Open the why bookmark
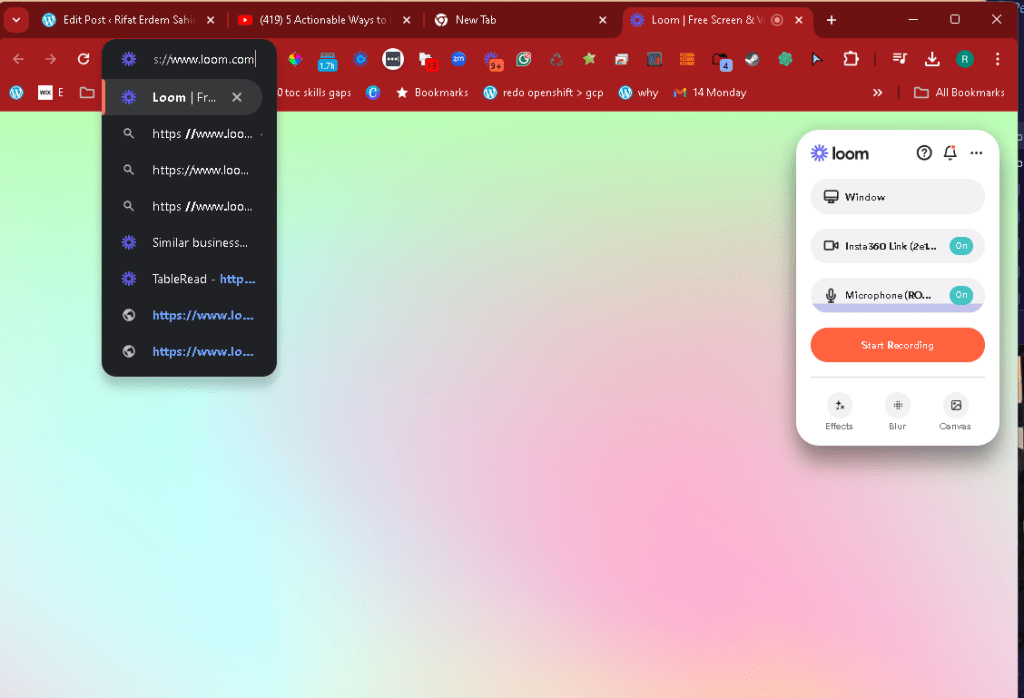 [x=638, y=93]
